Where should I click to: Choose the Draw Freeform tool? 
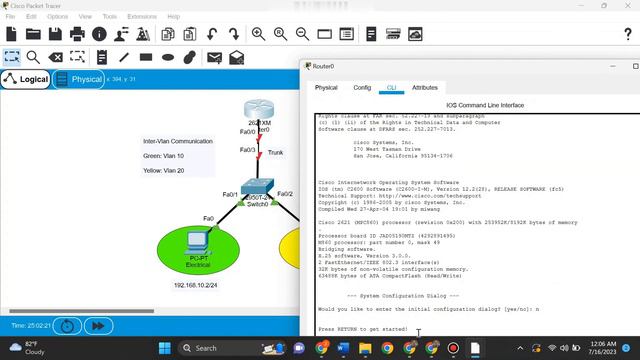point(190,57)
